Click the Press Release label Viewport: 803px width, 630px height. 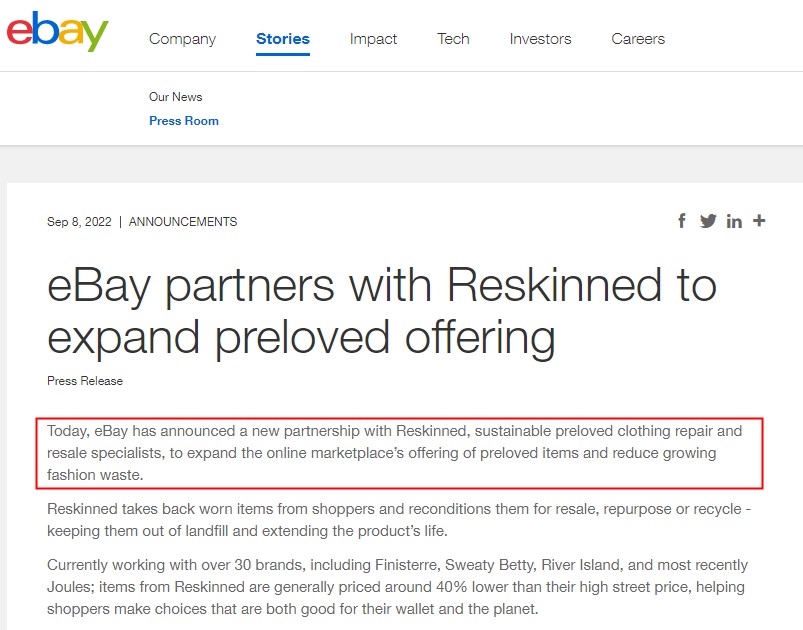85,381
